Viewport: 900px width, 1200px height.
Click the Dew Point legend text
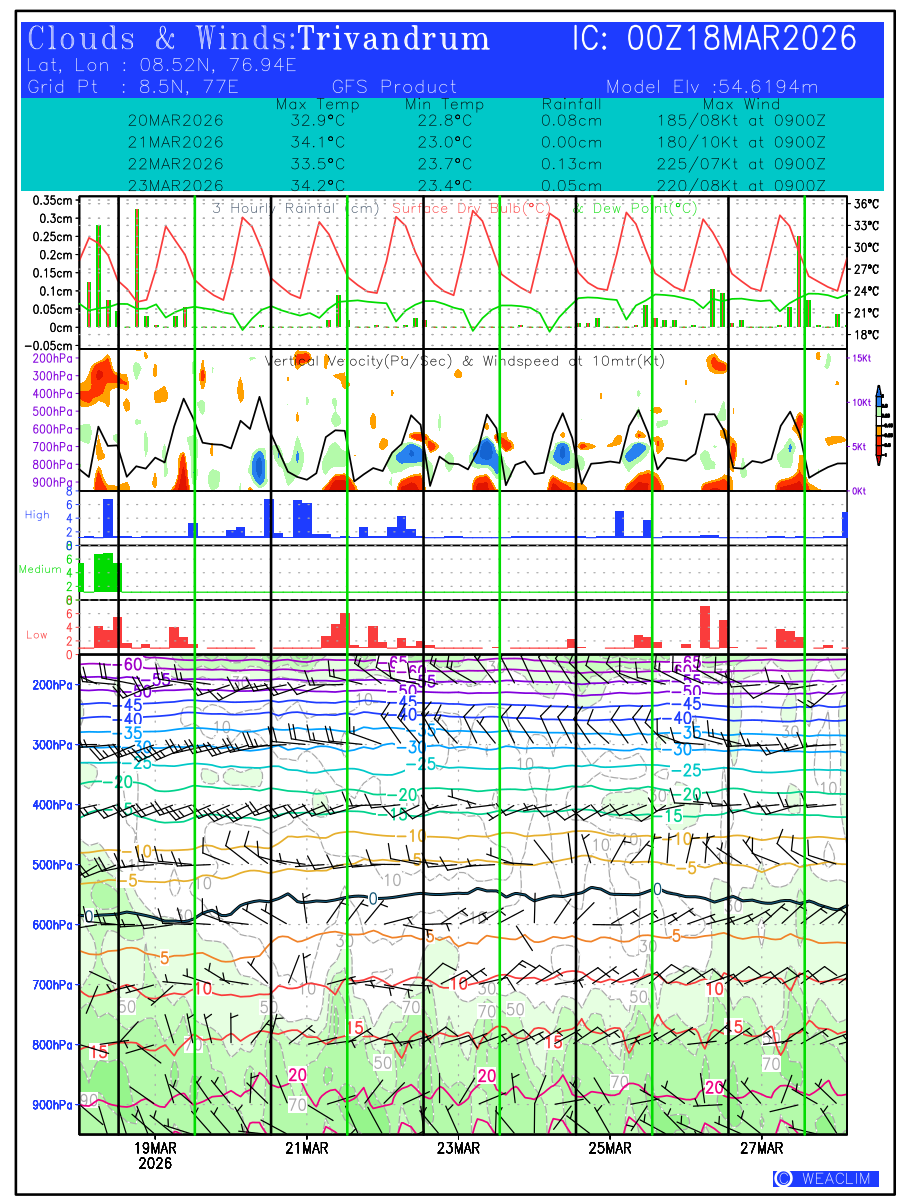[x=635, y=208]
